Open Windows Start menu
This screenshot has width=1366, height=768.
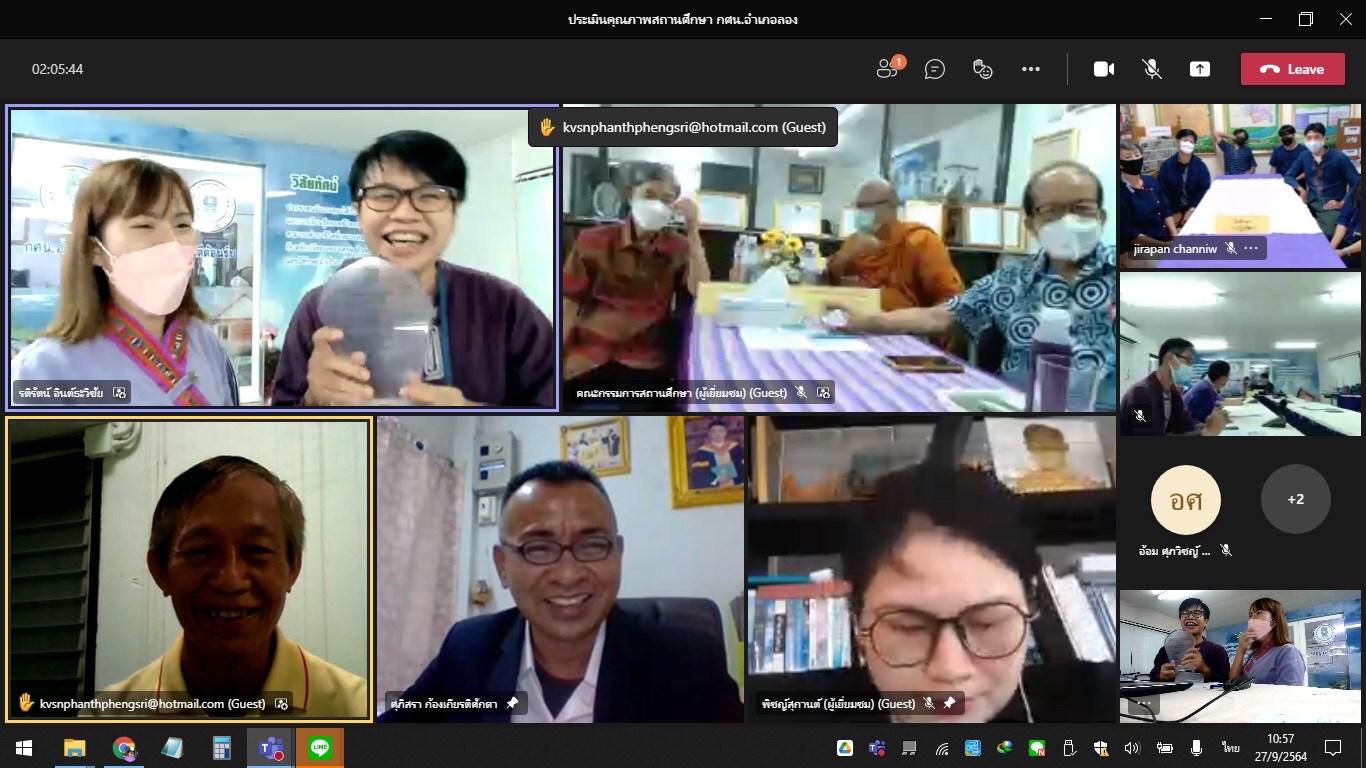(x=24, y=748)
